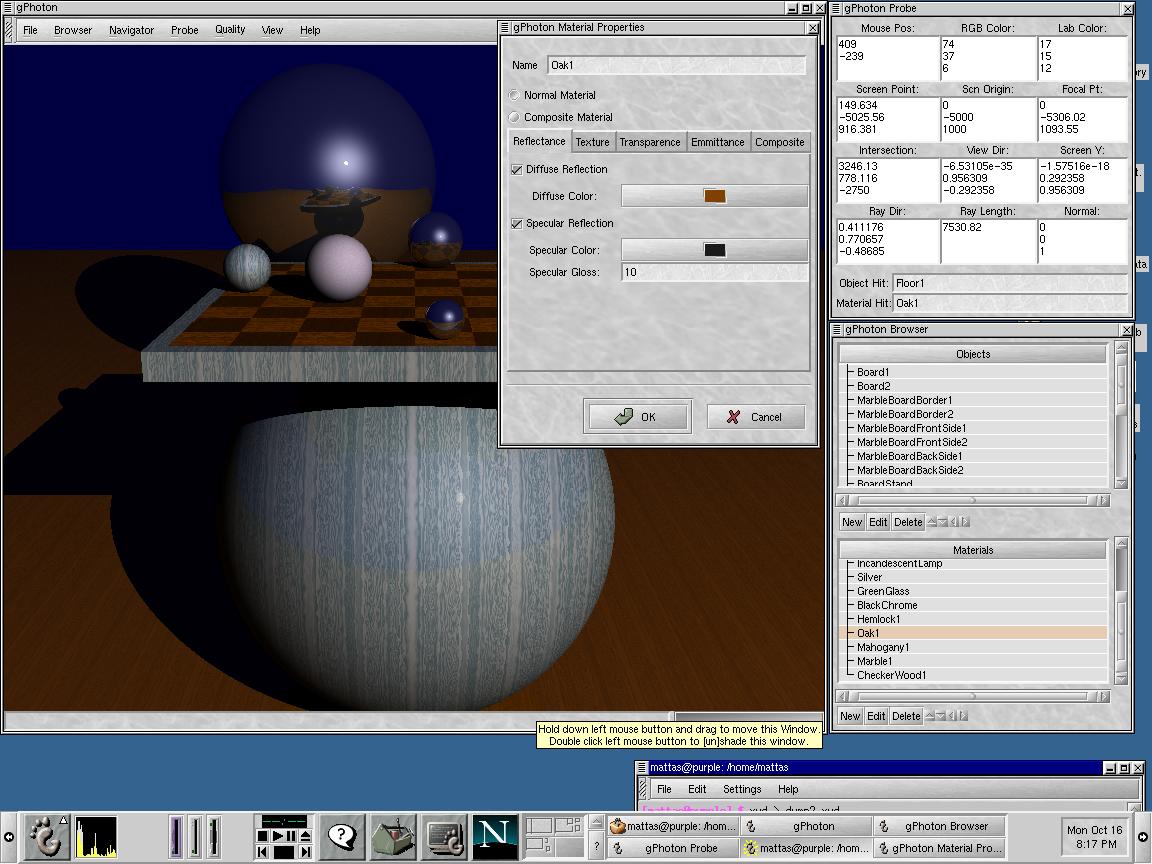Screen dimensions: 1152x864
Task: Click the green checkmark OK button
Action: coord(636,417)
